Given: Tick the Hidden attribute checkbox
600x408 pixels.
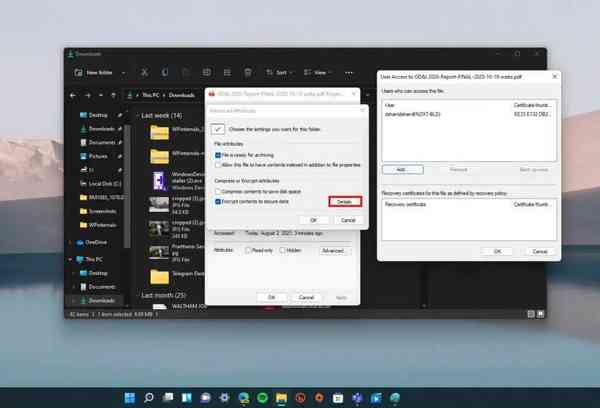Looking at the screenshot, I should click(x=282, y=250).
